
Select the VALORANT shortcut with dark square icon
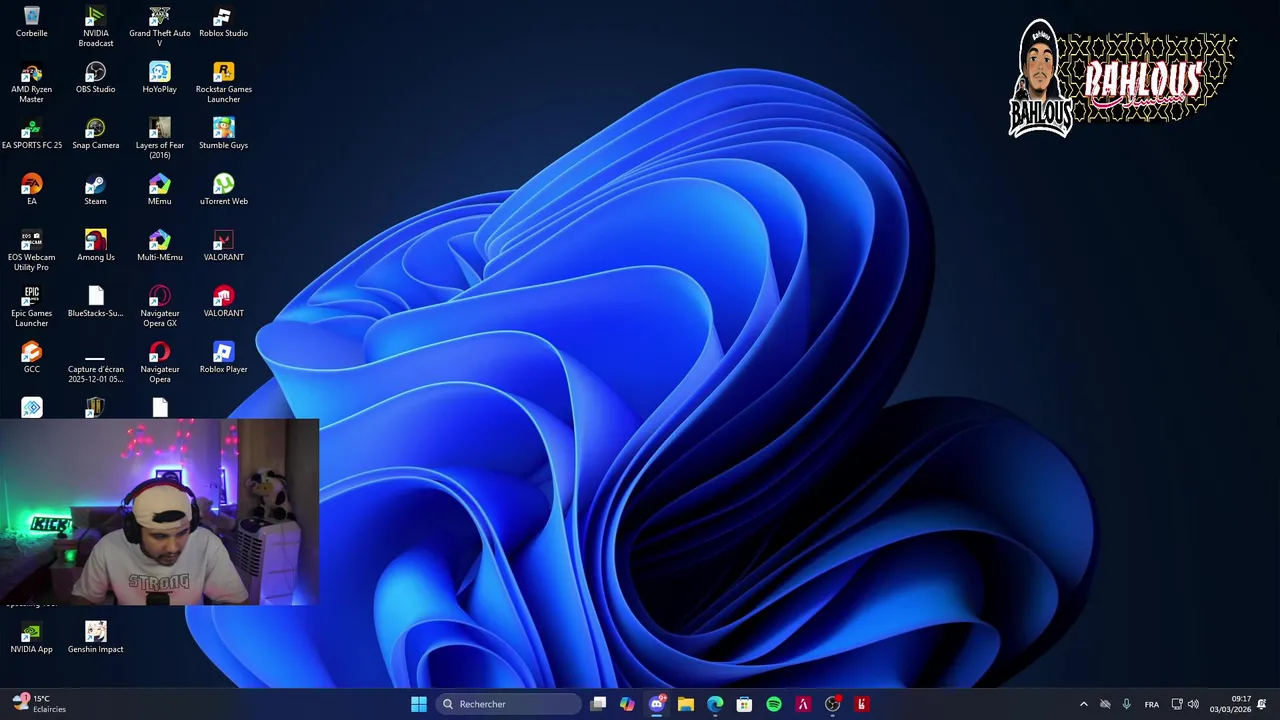click(223, 246)
